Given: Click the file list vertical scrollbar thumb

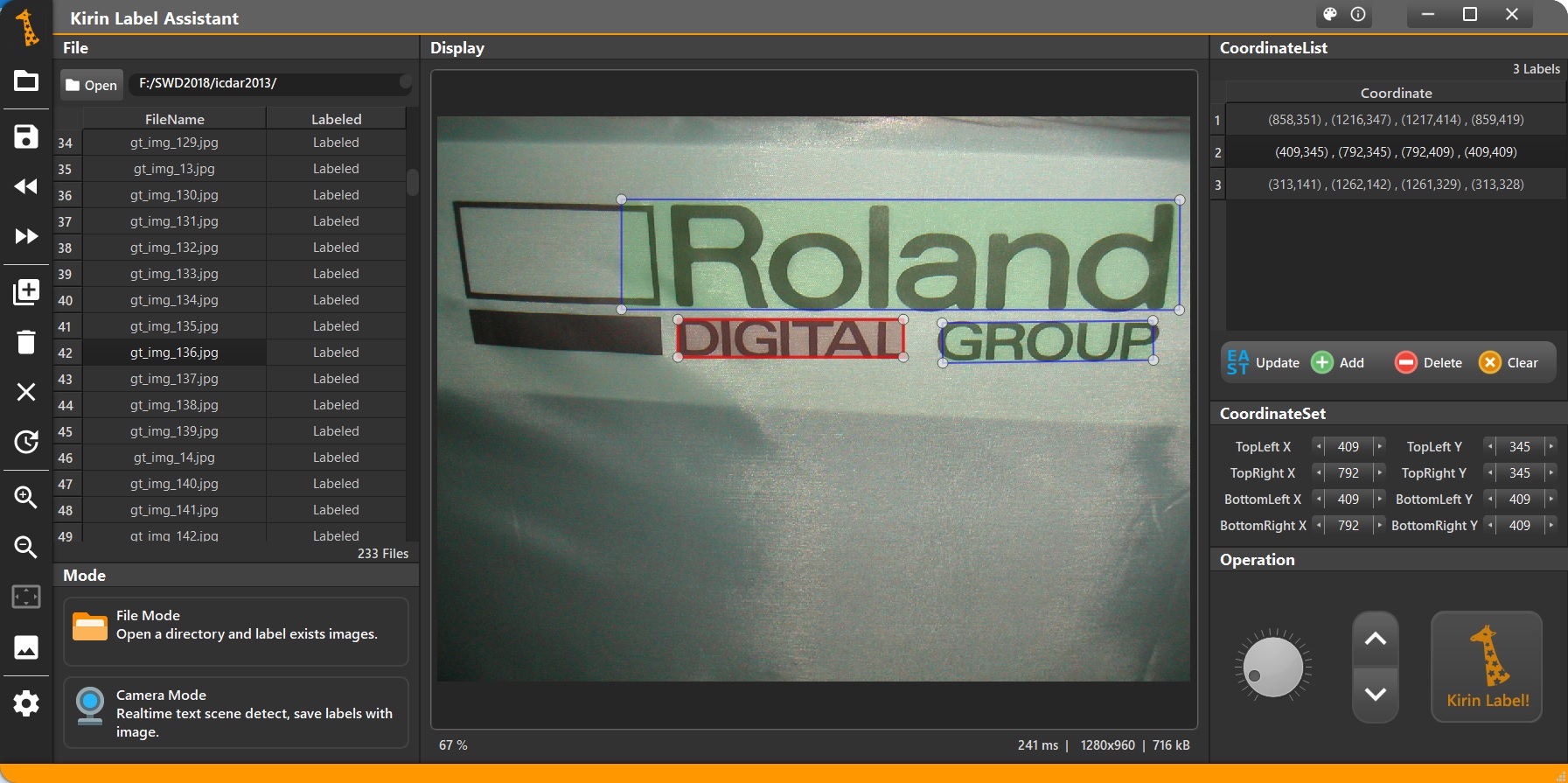Looking at the screenshot, I should tap(413, 182).
